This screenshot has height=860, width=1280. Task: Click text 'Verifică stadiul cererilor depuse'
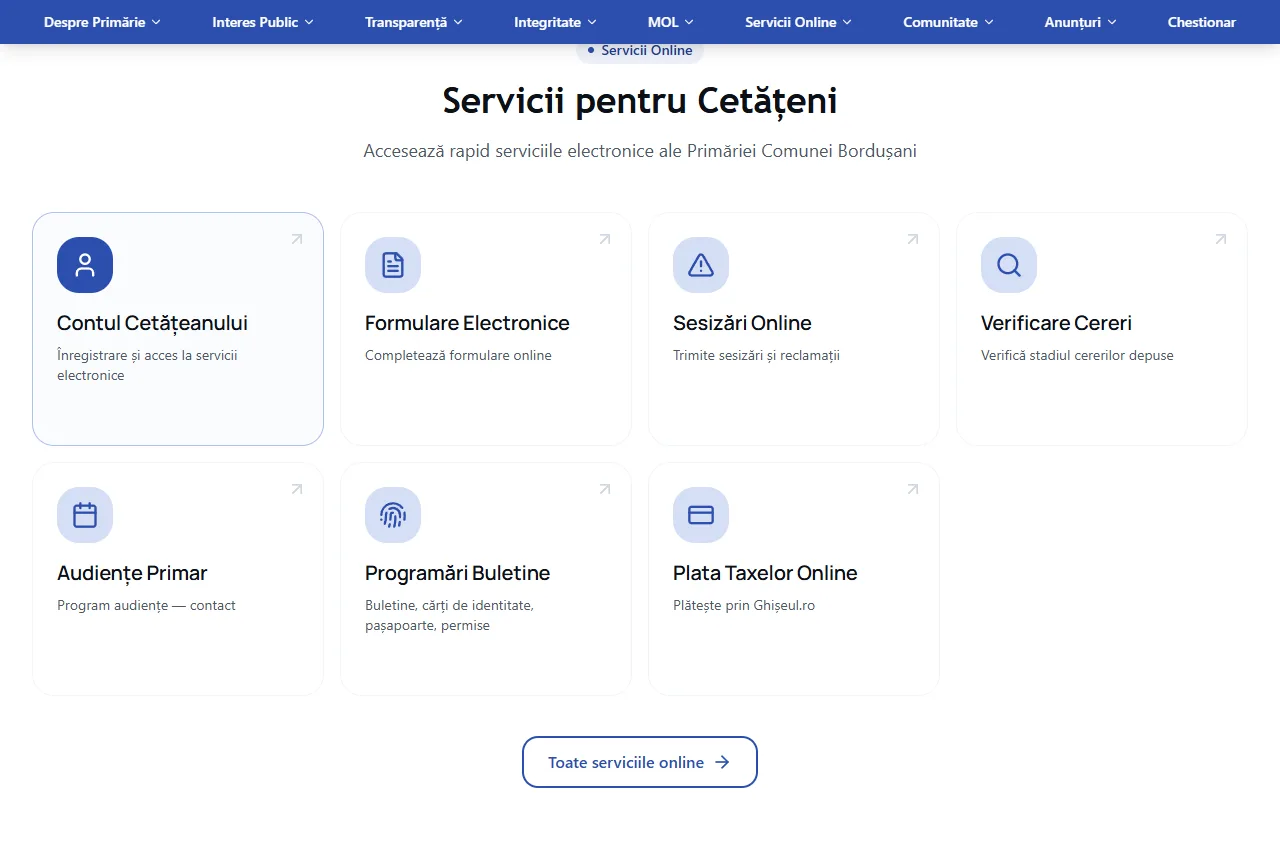(x=1077, y=355)
